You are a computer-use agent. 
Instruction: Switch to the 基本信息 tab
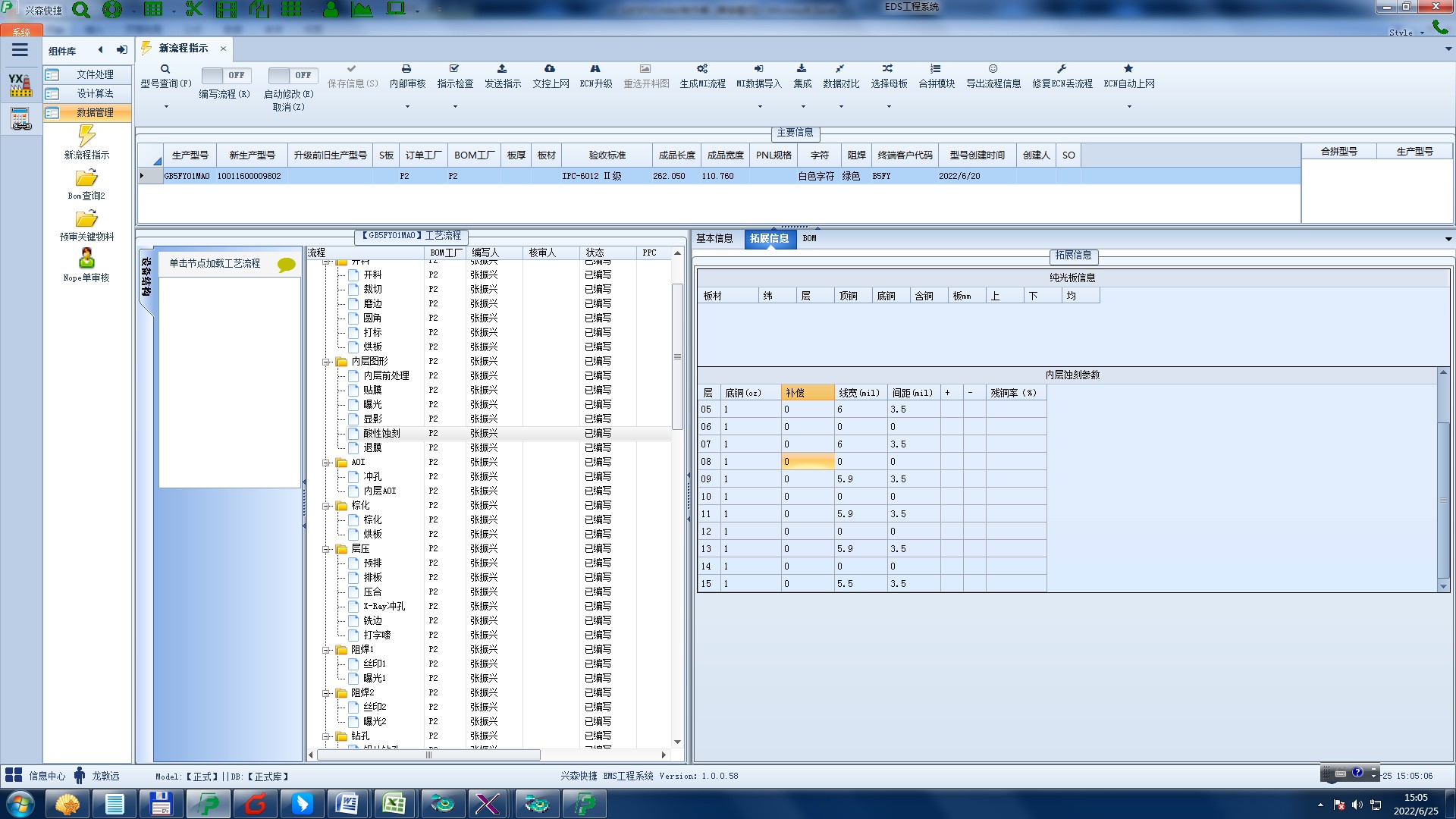(x=714, y=239)
